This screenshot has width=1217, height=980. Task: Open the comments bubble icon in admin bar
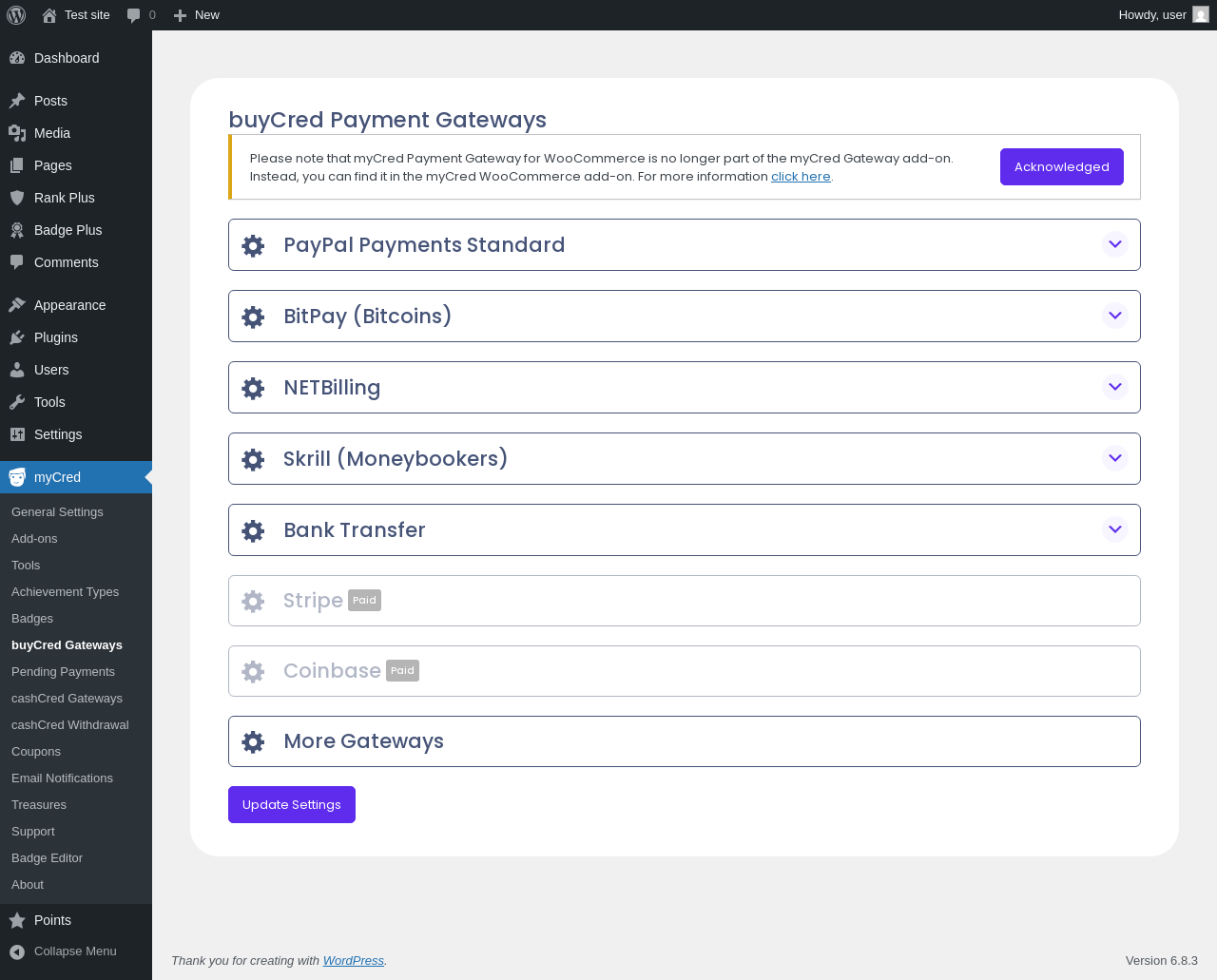[134, 15]
